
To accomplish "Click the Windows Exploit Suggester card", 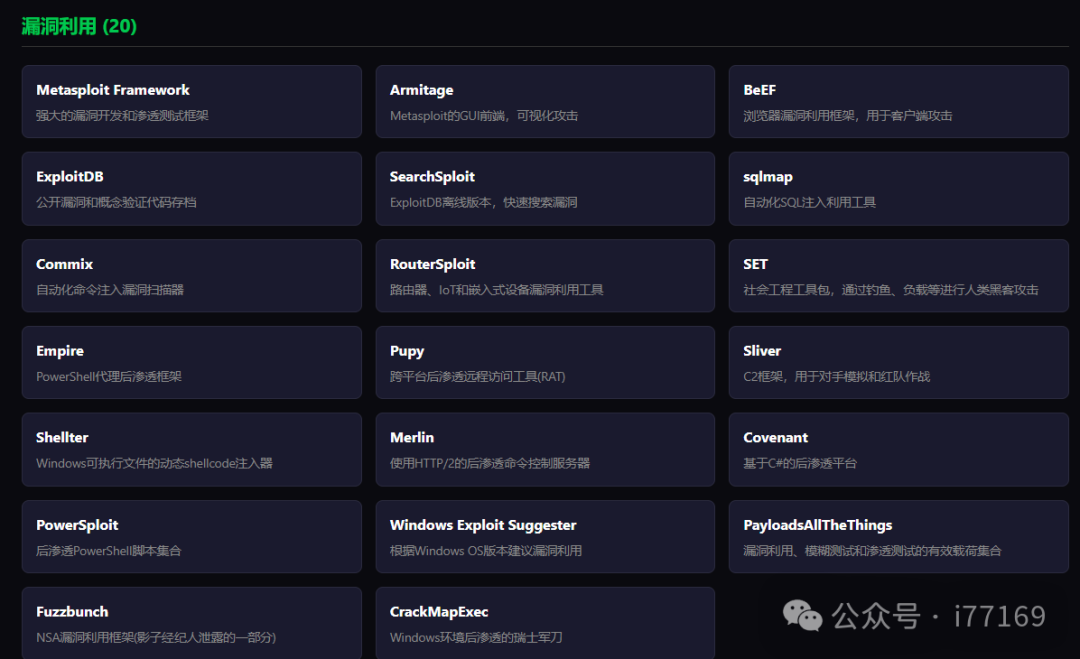I will coord(545,537).
